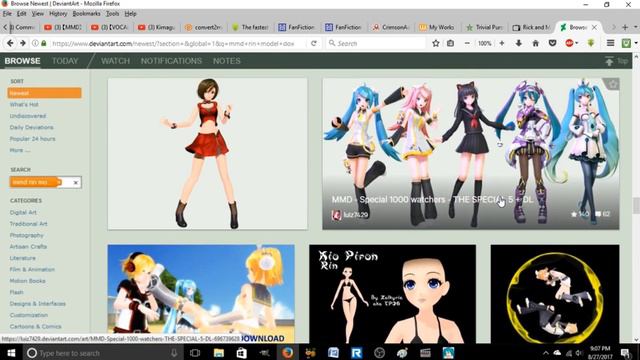Viewport: 640px width, 360px height.
Task: Favourite the featured artwork with star corner icon
Action: pyautogui.click(x=613, y=84)
